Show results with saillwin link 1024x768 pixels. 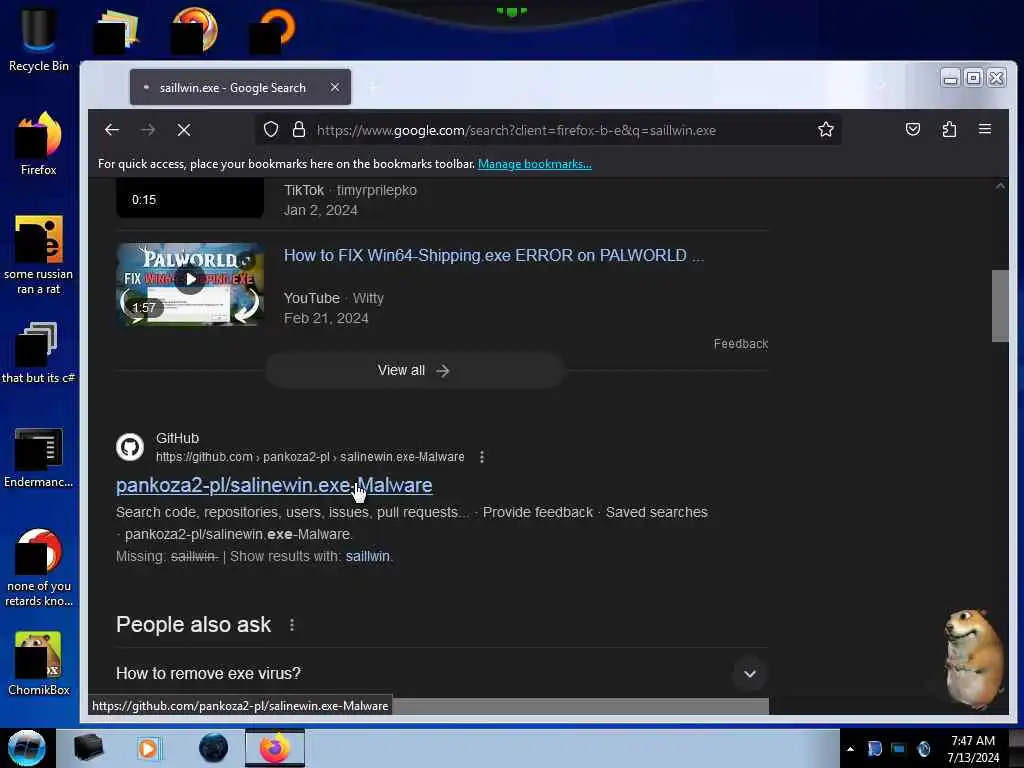[x=367, y=556]
